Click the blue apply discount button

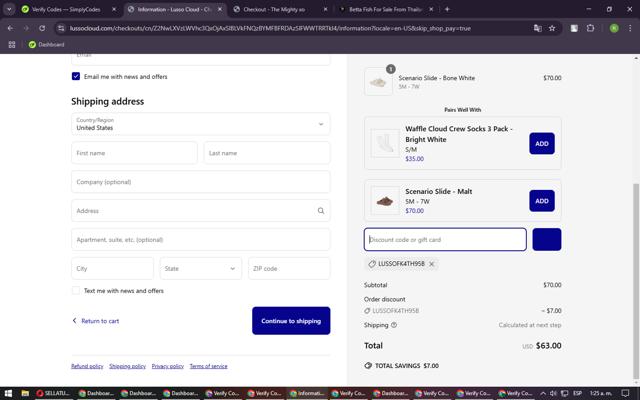[547, 240]
